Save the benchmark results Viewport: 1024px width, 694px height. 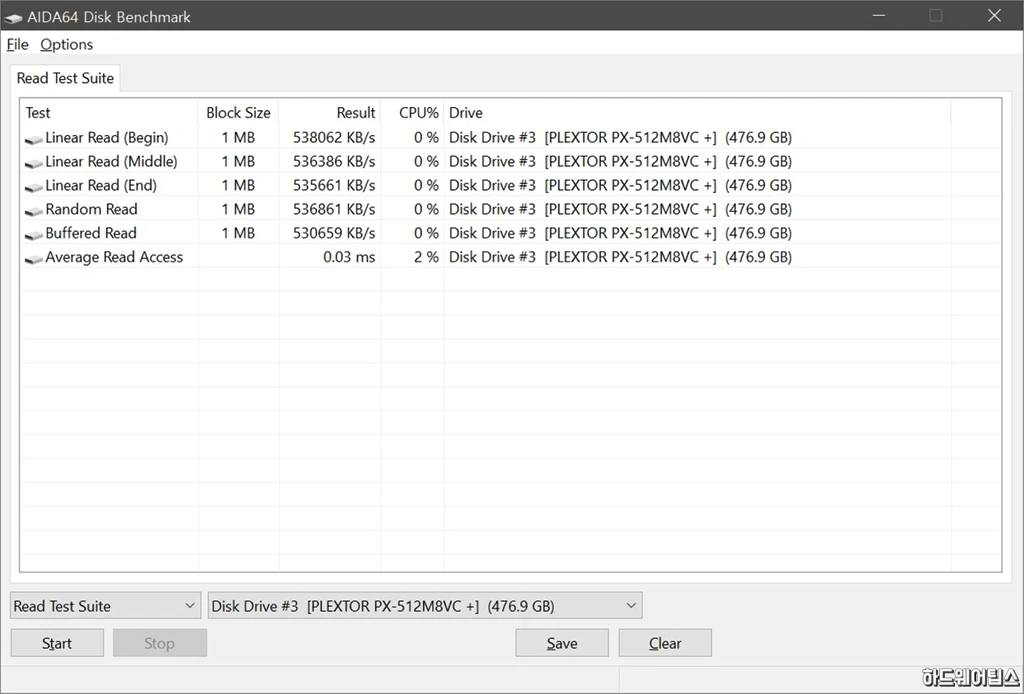click(562, 643)
